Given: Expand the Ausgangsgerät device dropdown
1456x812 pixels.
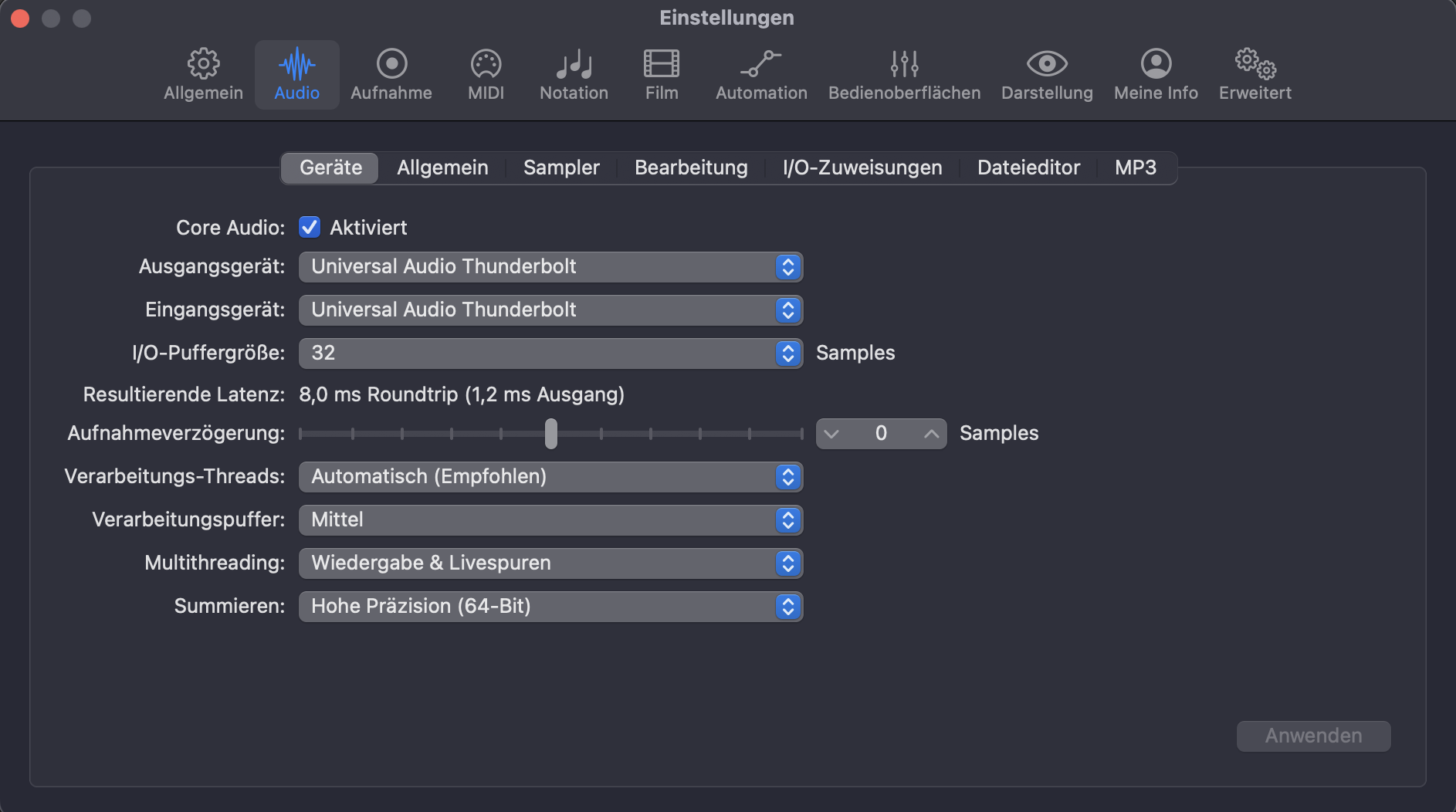Looking at the screenshot, I should click(x=550, y=267).
